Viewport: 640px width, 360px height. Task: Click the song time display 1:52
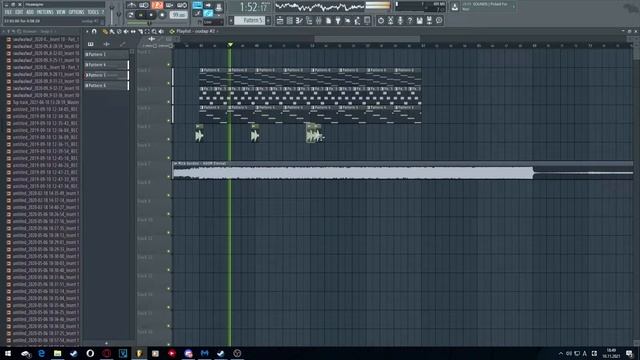(x=249, y=7)
